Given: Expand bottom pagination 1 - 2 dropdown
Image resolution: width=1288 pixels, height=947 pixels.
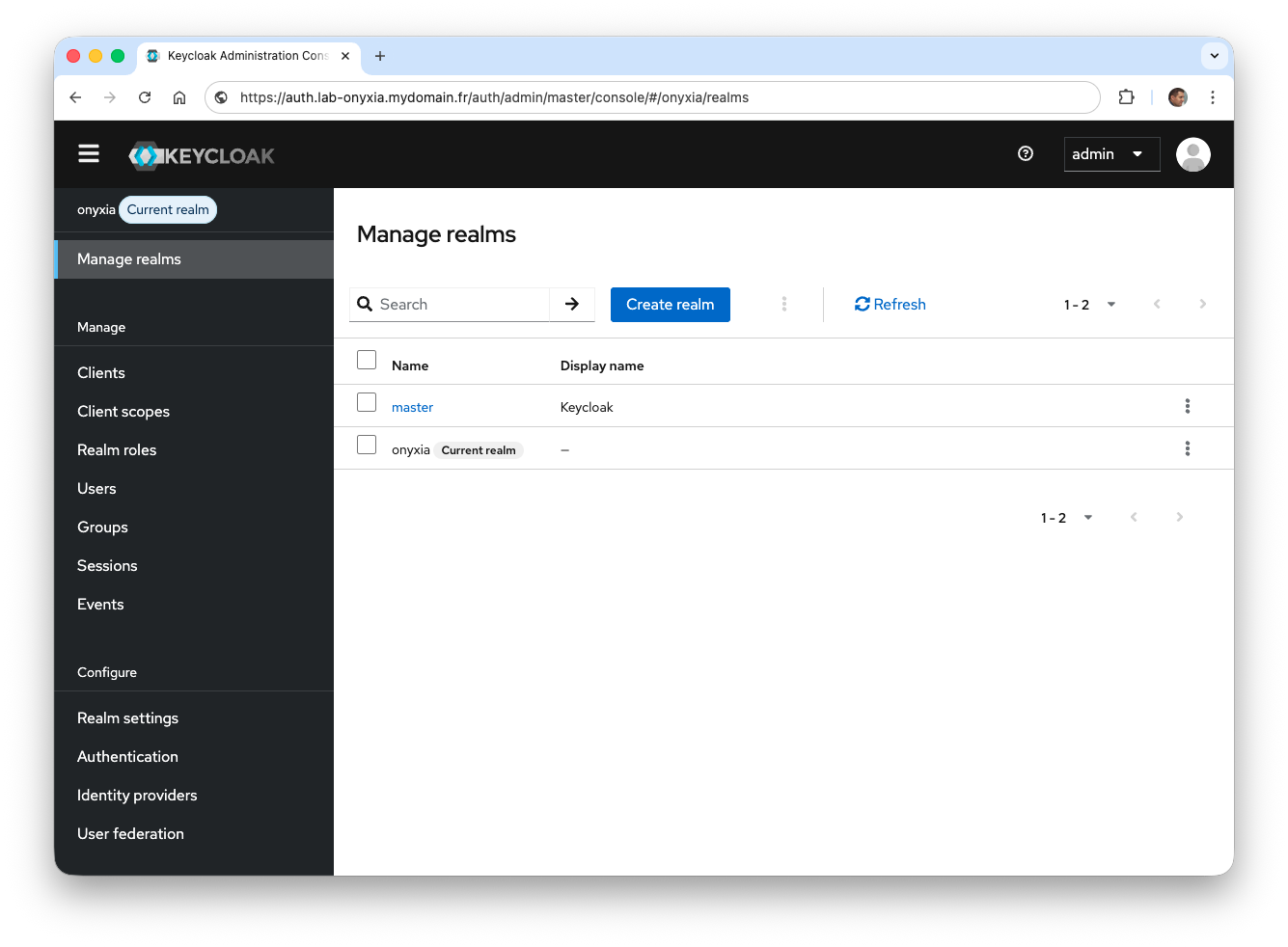Looking at the screenshot, I should (1066, 518).
